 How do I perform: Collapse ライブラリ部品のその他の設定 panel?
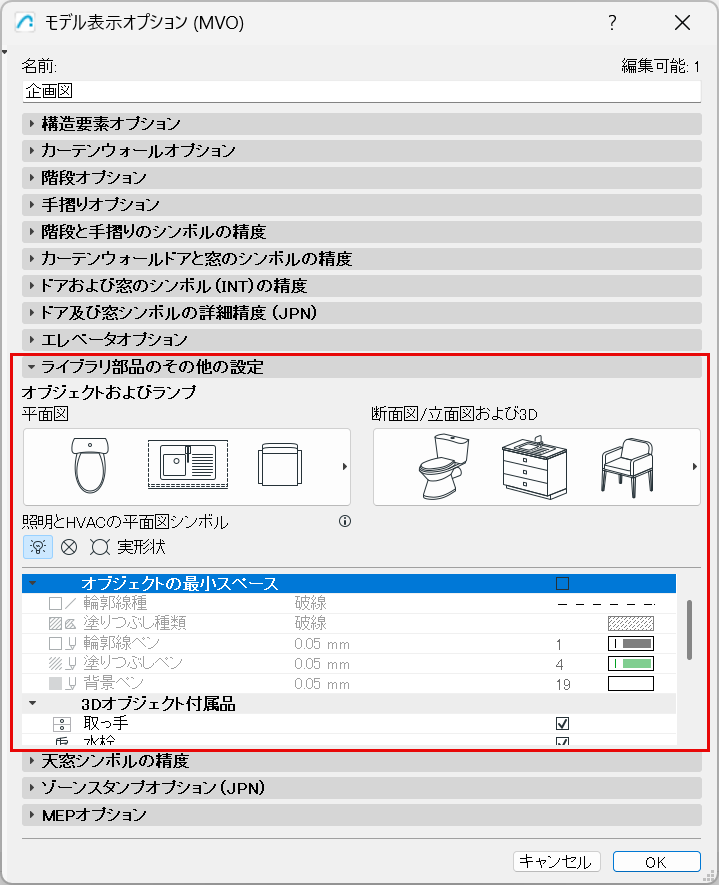(x=362, y=367)
